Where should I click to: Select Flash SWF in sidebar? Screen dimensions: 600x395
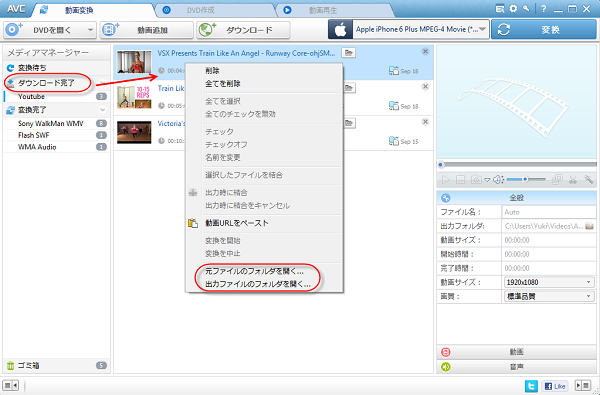coord(56,135)
